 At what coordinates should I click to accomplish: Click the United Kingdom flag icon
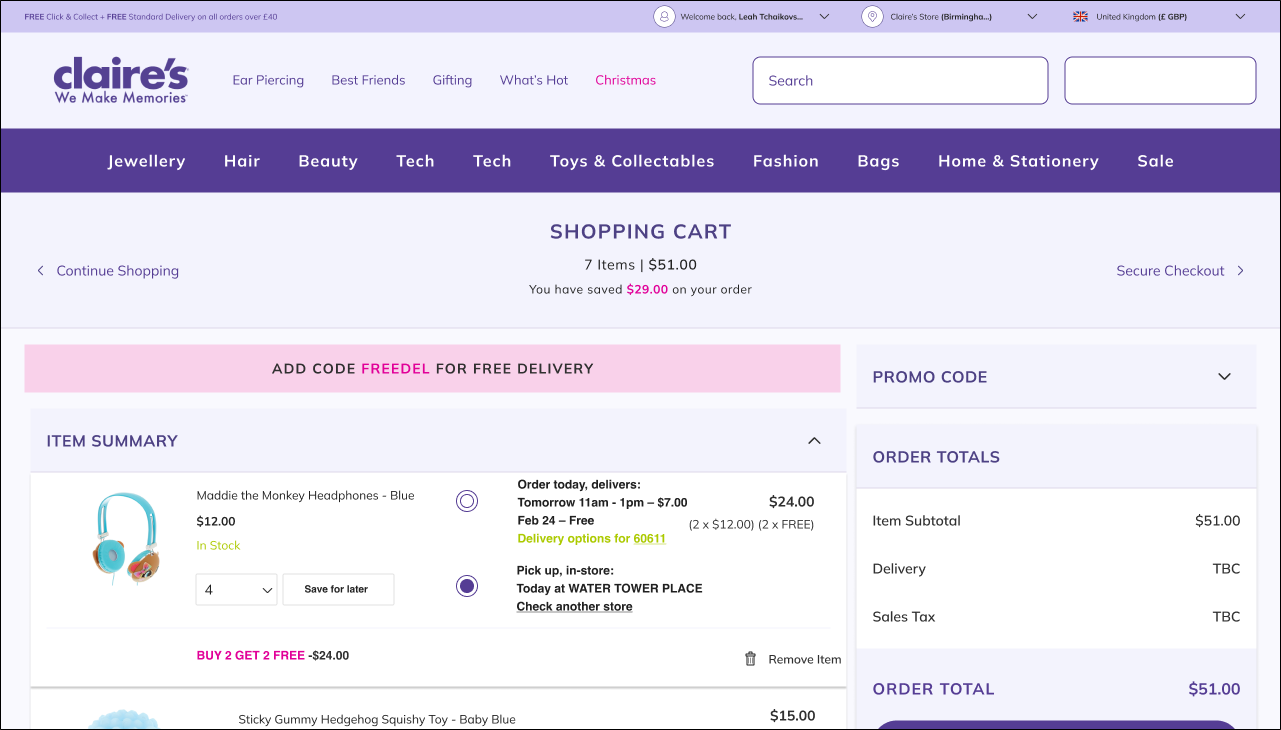1080,16
